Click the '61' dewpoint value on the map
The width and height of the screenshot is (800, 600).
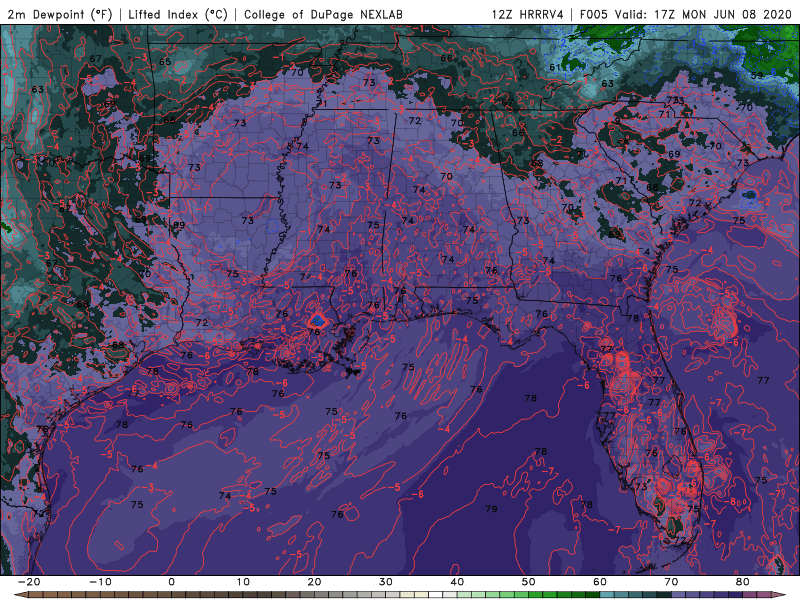[555, 67]
